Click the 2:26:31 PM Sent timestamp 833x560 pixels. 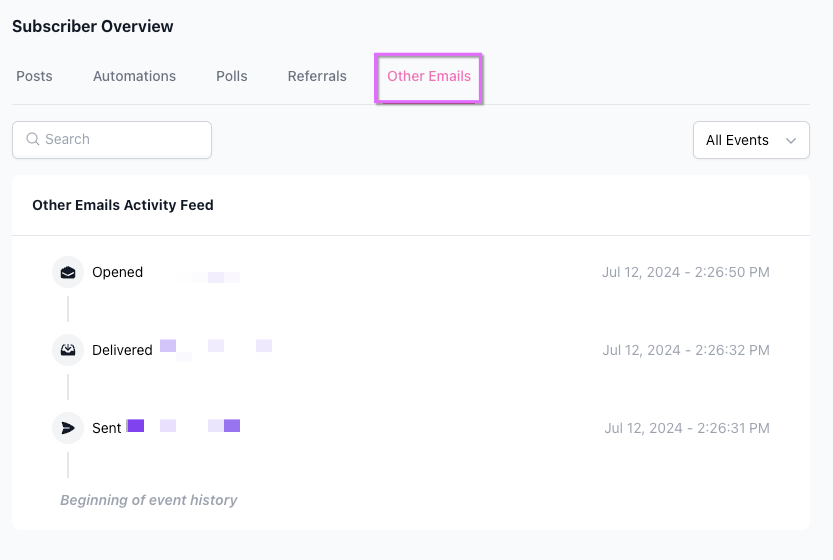click(686, 428)
